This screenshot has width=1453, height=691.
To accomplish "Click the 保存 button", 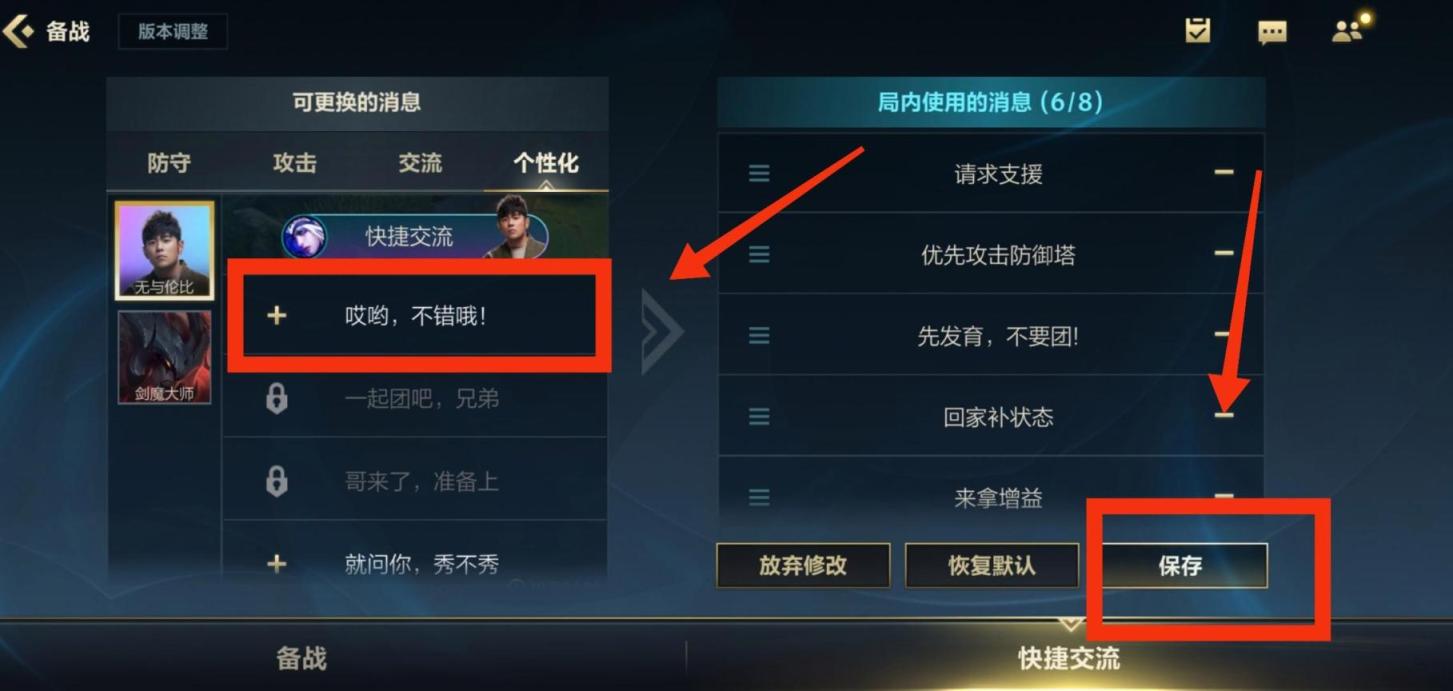I will (1183, 566).
